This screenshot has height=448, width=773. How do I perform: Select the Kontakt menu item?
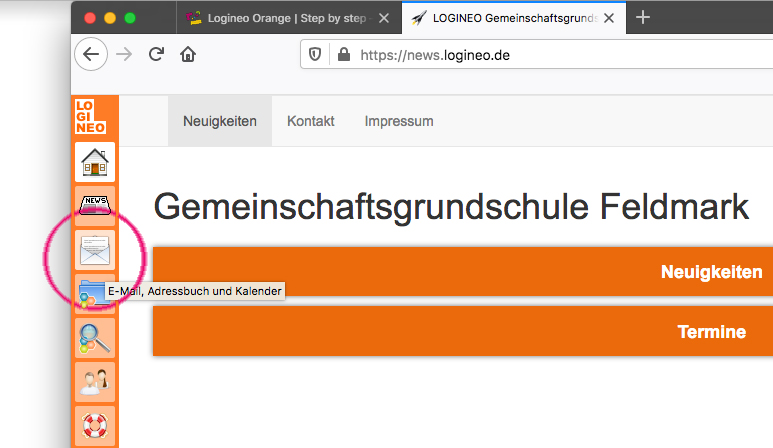click(311, 121)
